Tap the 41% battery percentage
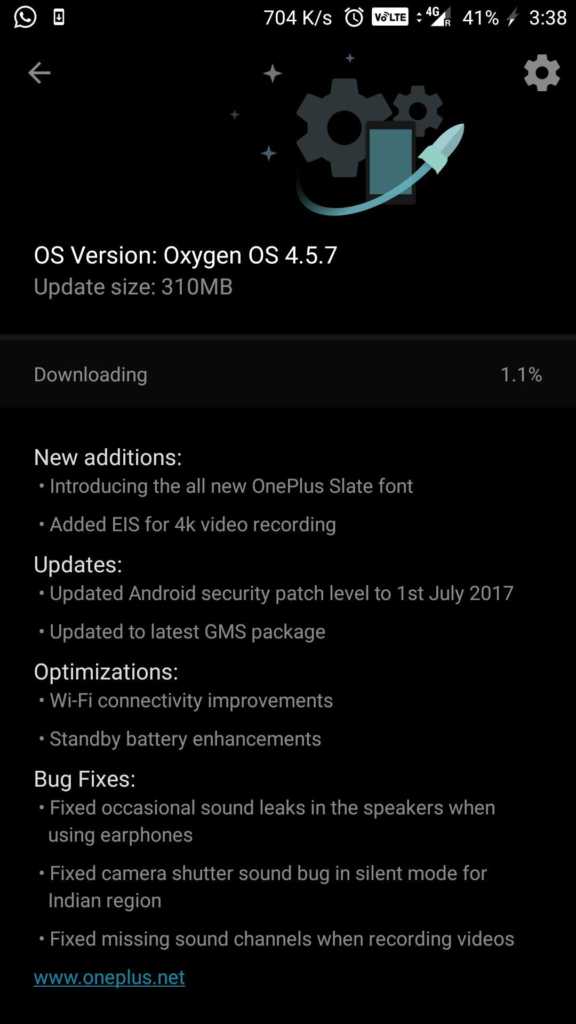 coord(481,18)
